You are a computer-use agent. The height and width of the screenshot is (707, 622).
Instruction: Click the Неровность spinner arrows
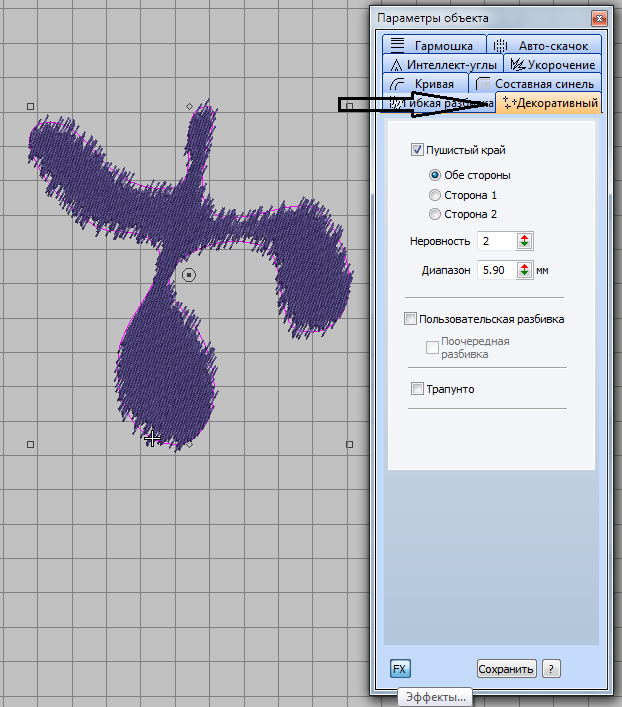[525, 241]
